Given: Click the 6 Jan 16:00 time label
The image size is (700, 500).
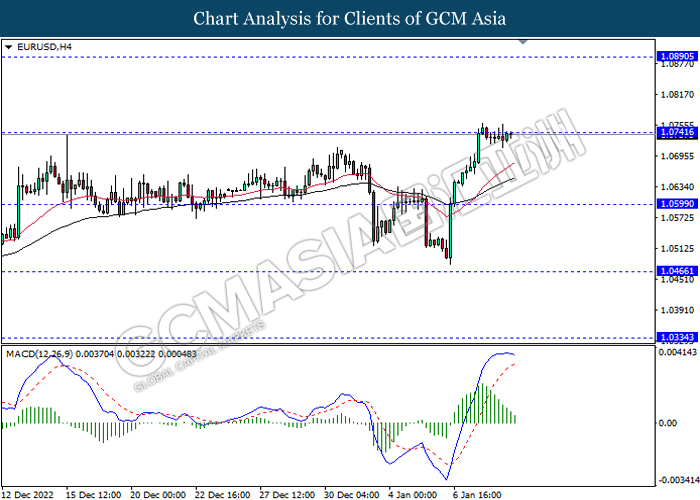Looking at the screenshot, I should pyautogui.click(x=478, y=495).
